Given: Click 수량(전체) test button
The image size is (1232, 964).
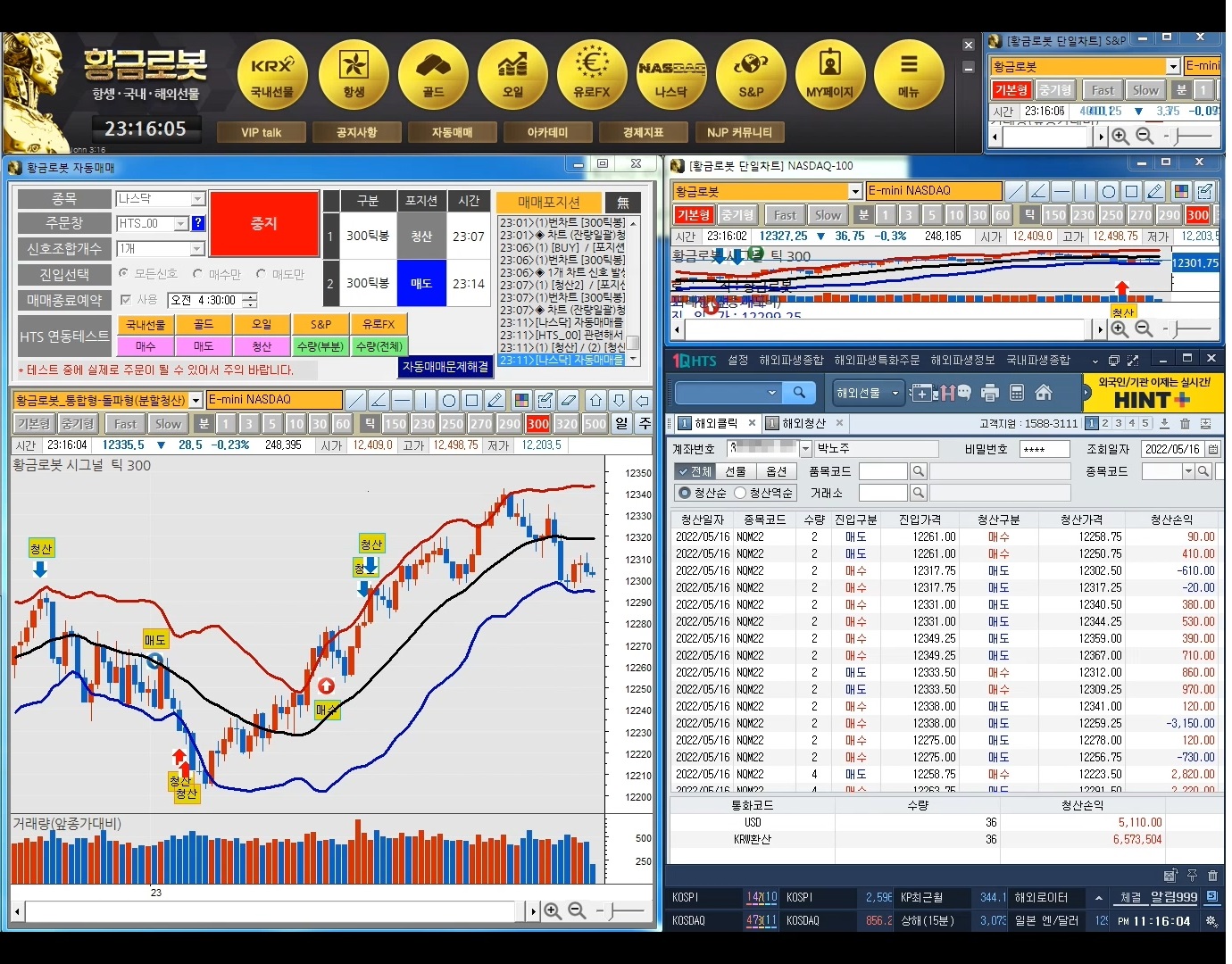Looking at the screenshot, I should pyautogui.click(x=379, y=346).
